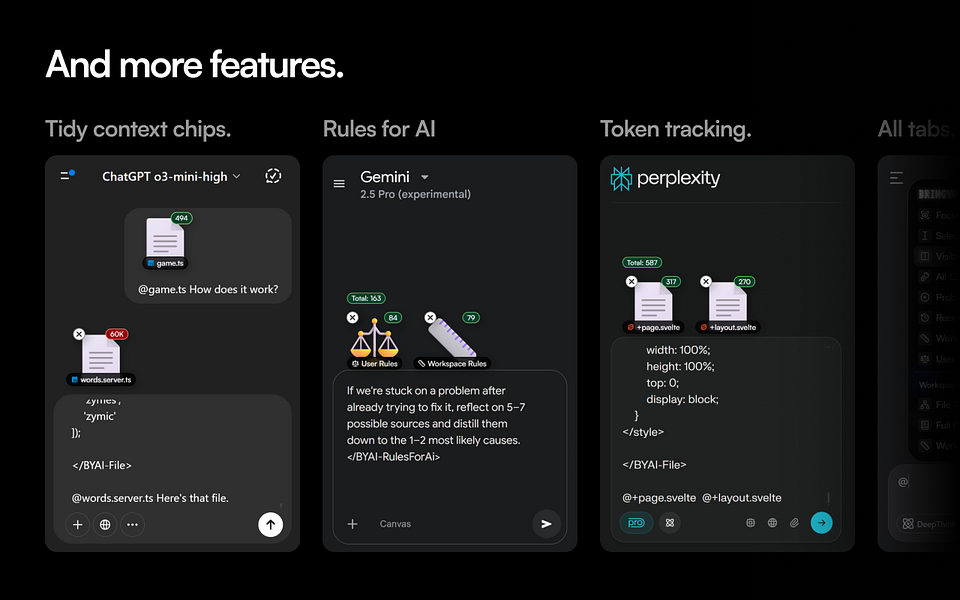Remove the words.server.ts file chip
The height and width of the screenshot is (600, 960).
point(79,334)
